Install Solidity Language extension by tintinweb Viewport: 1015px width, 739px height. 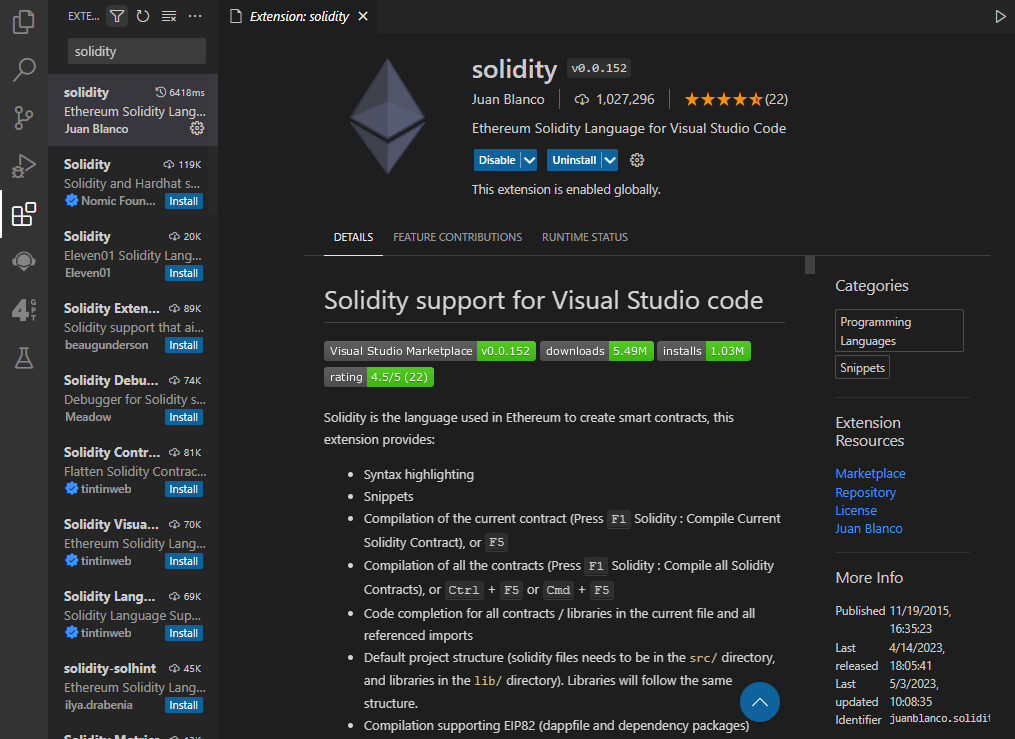[x=183, y=633]
